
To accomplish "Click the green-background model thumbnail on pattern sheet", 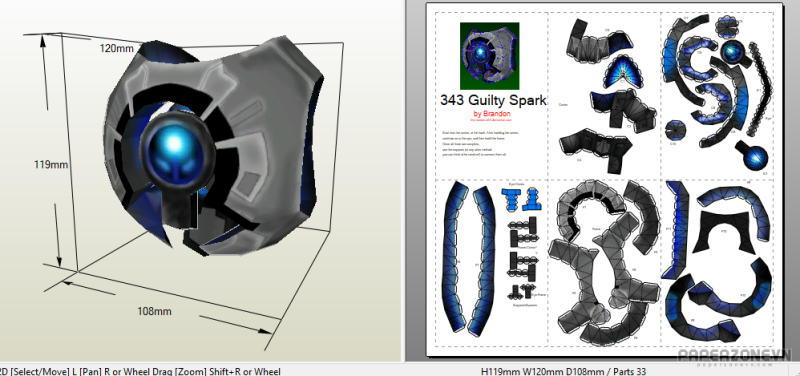I will coord(489,56).
